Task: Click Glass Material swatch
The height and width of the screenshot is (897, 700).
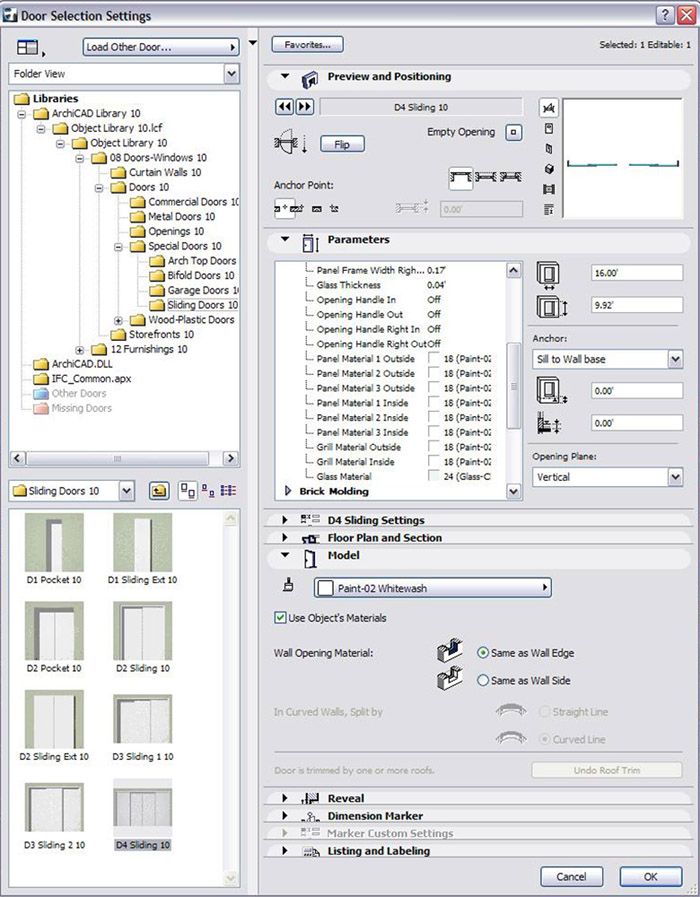Action: coord(434,477)
